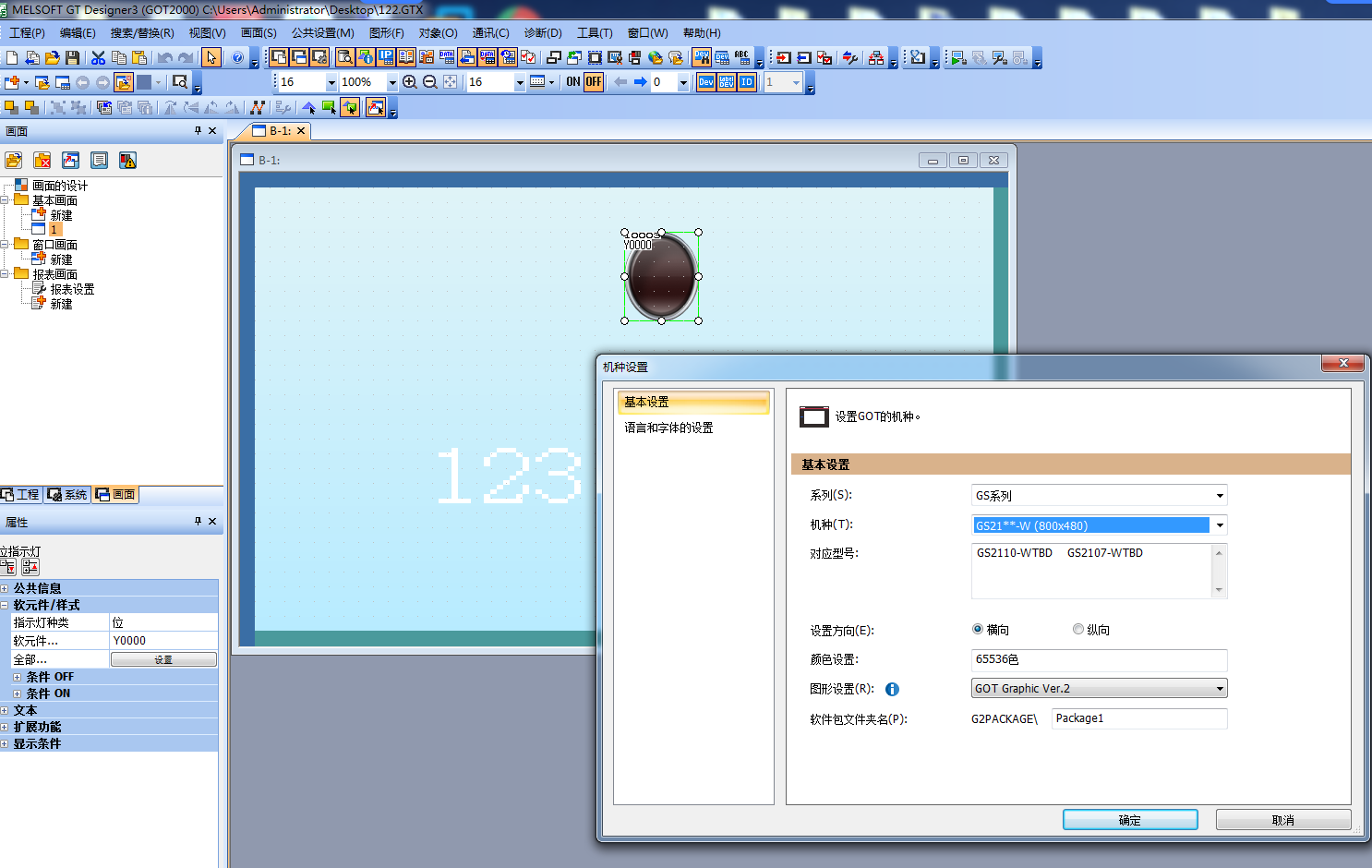Switch display to the ON state
Image resolution: width=1372 pixels, height=868 pixels.
[572, 82]
